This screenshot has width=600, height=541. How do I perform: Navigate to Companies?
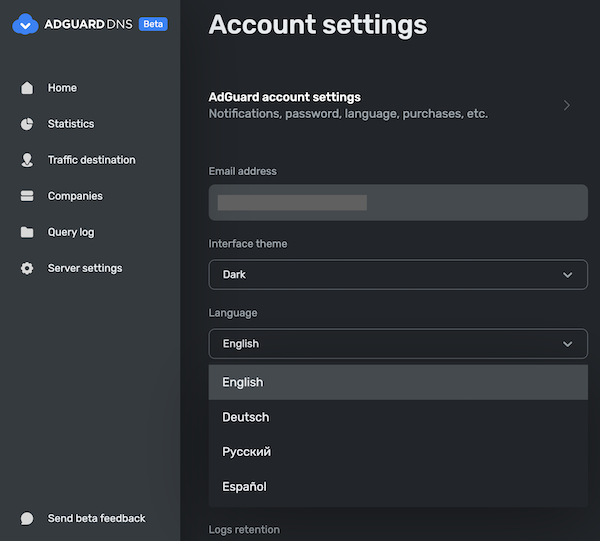[x=75, y=196]
